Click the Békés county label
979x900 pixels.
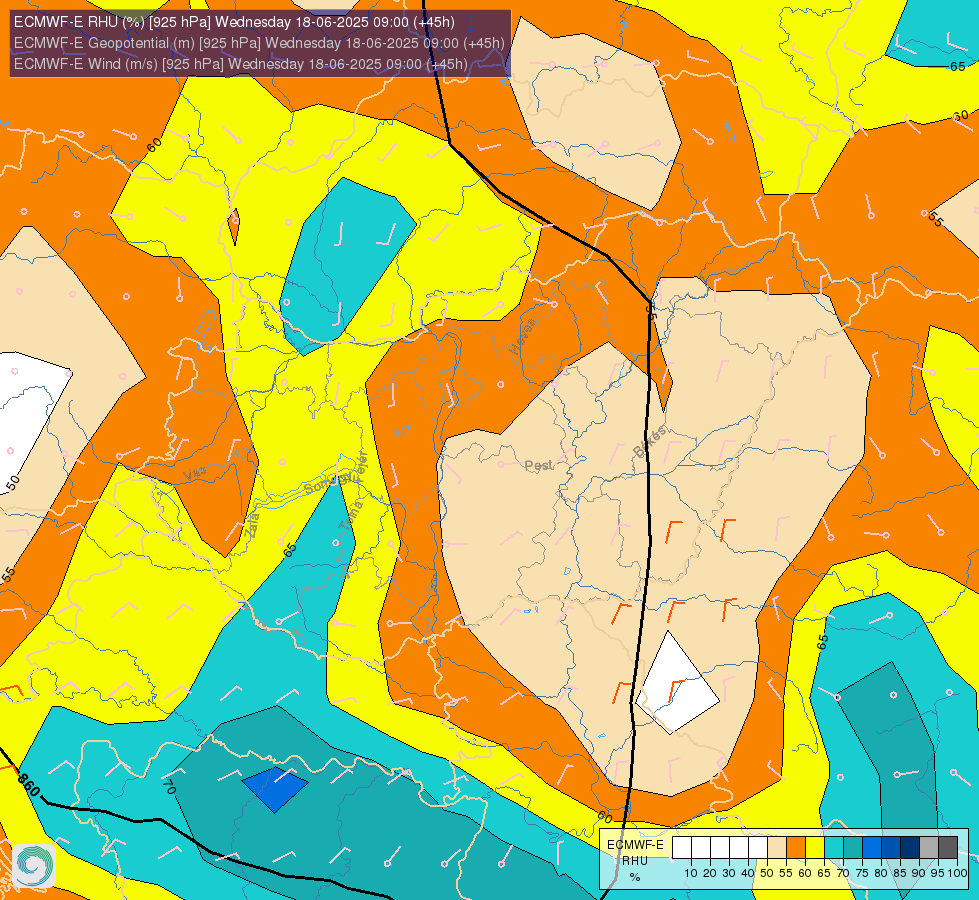pyautogui.click(x=649, y=442)
